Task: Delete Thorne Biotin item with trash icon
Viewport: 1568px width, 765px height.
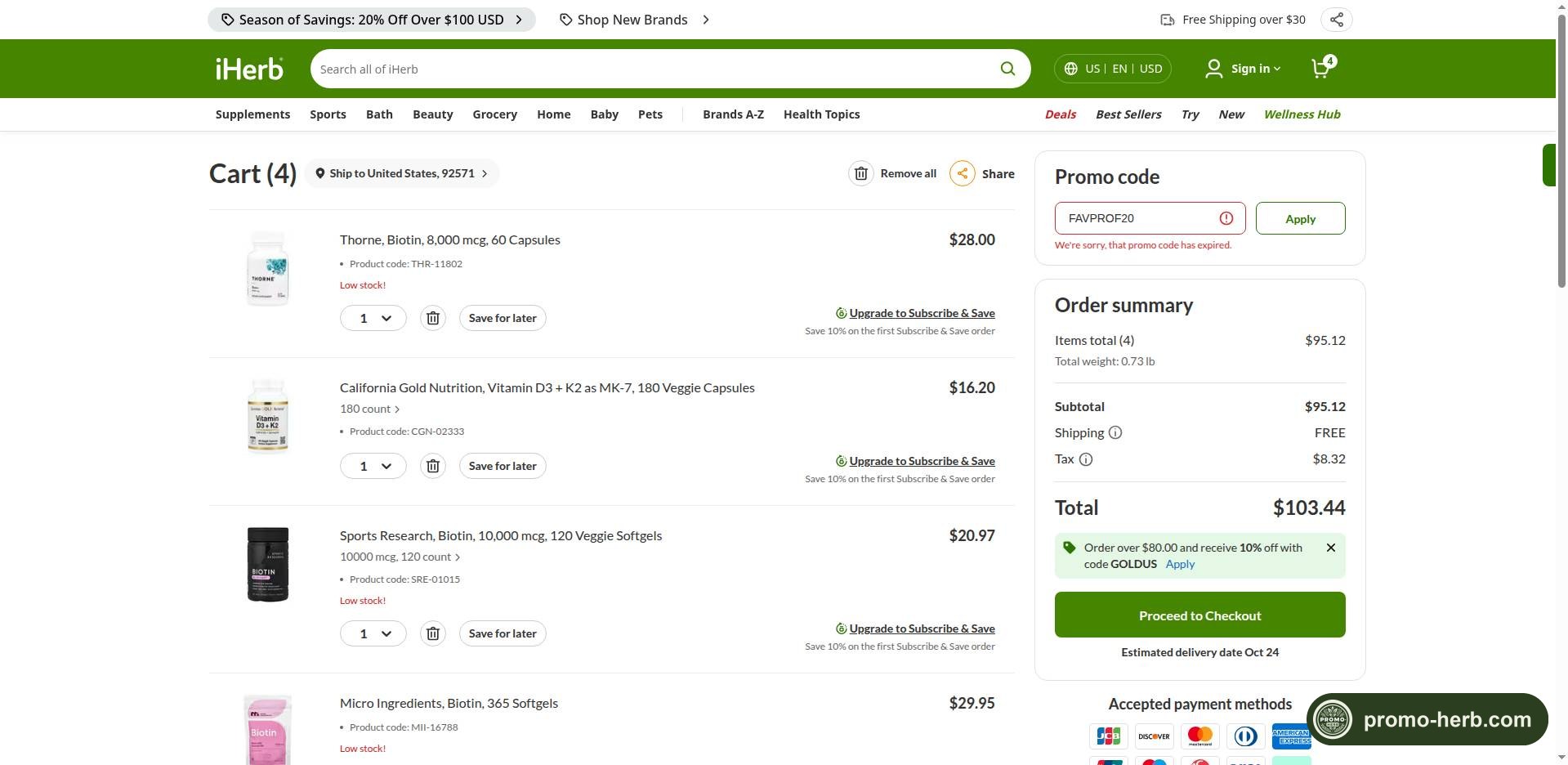Action: 433,318
